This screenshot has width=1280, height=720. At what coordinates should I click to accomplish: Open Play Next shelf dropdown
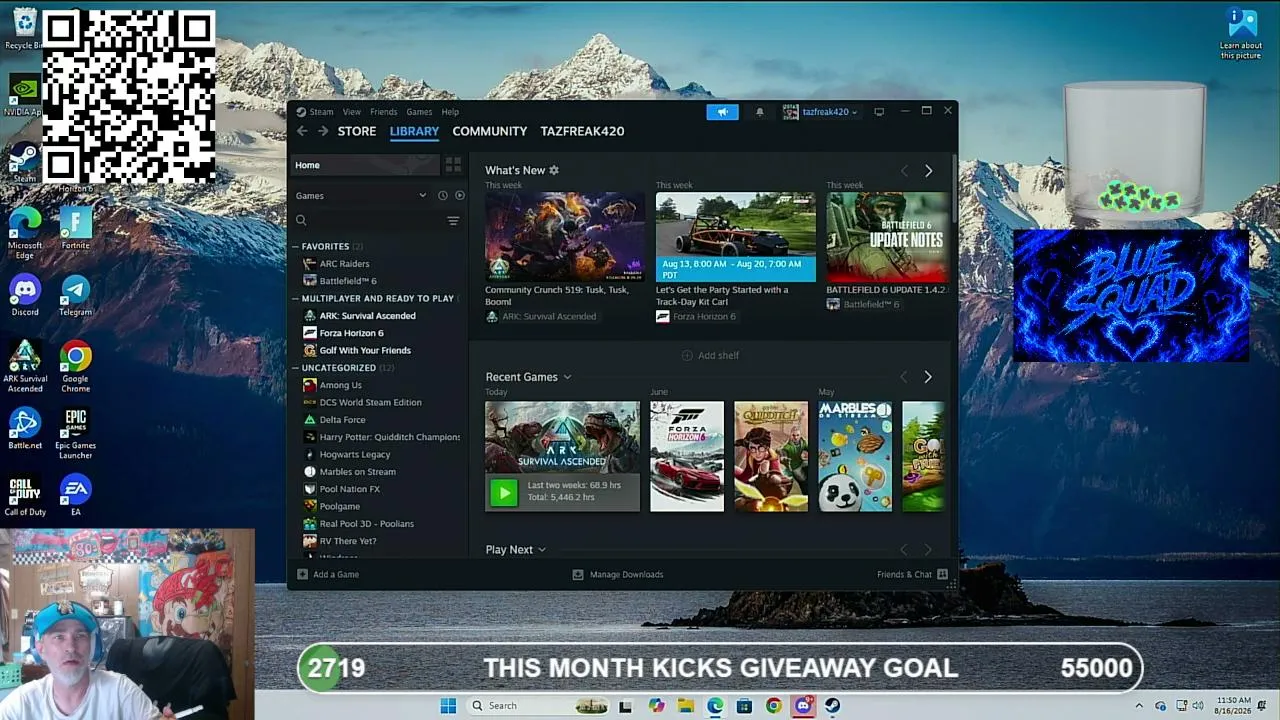click(x=542, y=550)
